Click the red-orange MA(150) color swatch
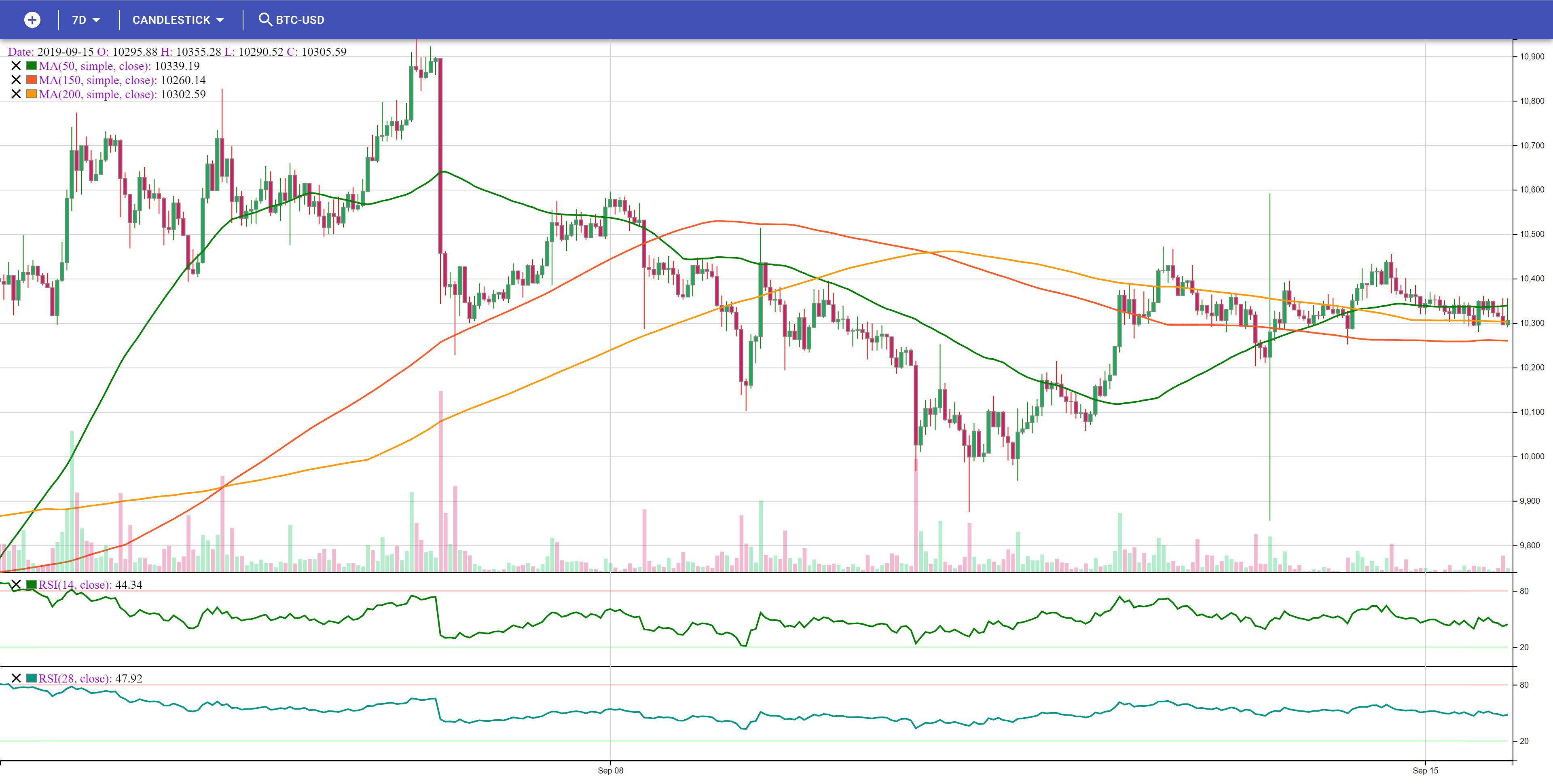The width and height of the screenshot is (1553, 784). [x=32, y=80]
